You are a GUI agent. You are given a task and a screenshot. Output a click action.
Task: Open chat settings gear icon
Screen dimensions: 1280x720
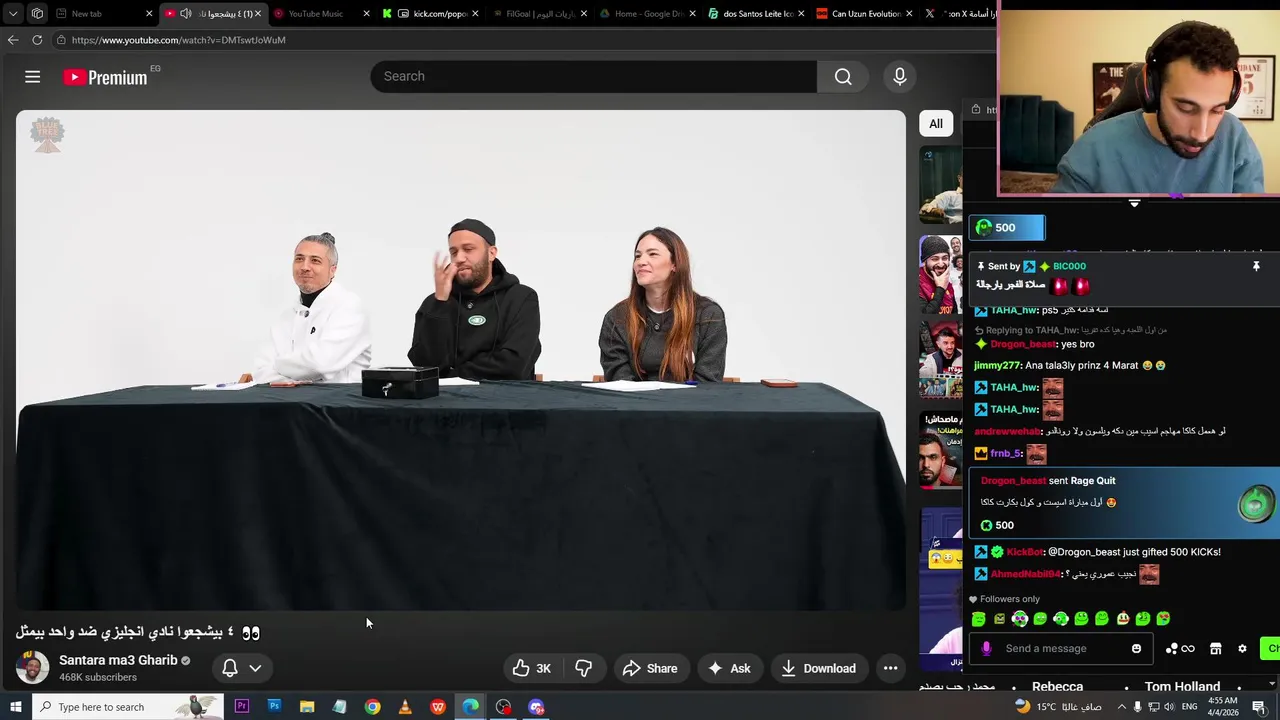(x=1242, y=649)
